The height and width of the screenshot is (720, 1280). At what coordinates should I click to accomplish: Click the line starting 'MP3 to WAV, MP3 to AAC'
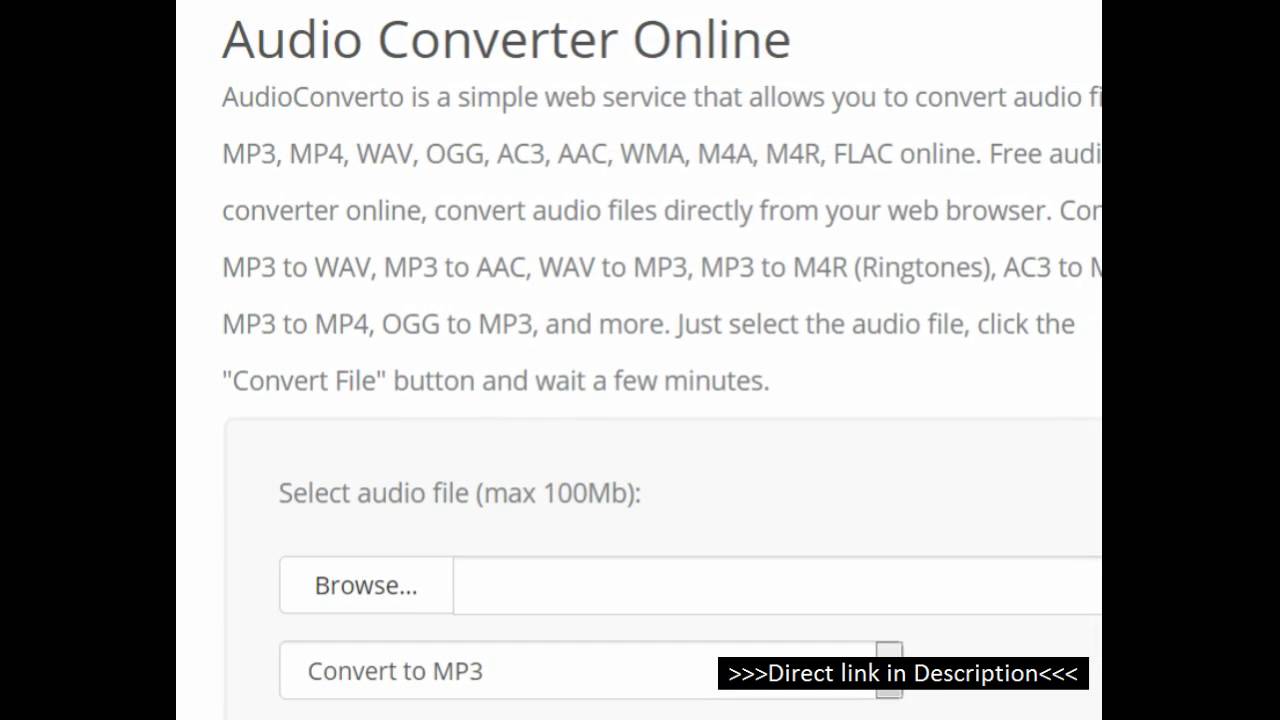[661, 267]
